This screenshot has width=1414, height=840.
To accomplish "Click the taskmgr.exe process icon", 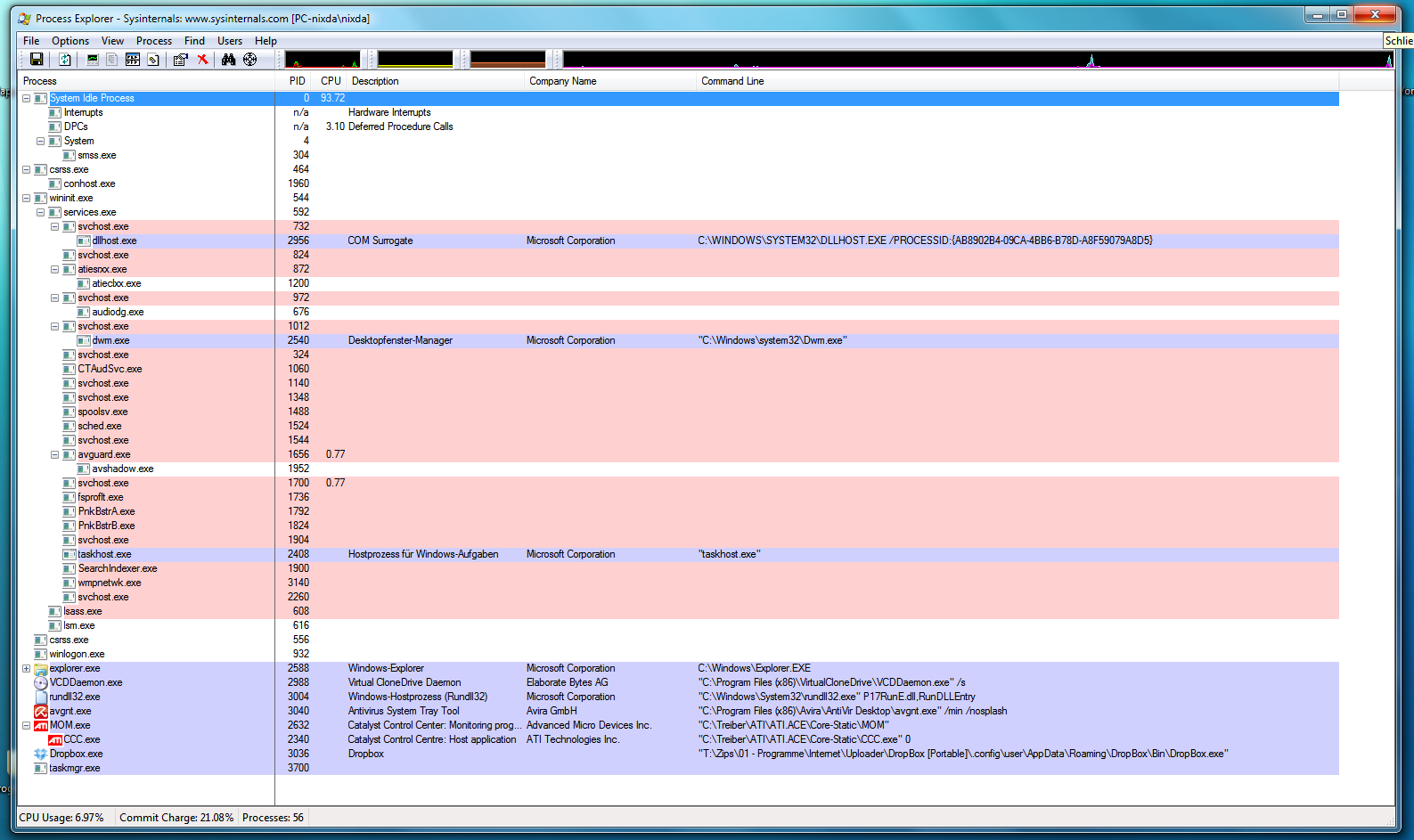I will (x=41, y=768).
